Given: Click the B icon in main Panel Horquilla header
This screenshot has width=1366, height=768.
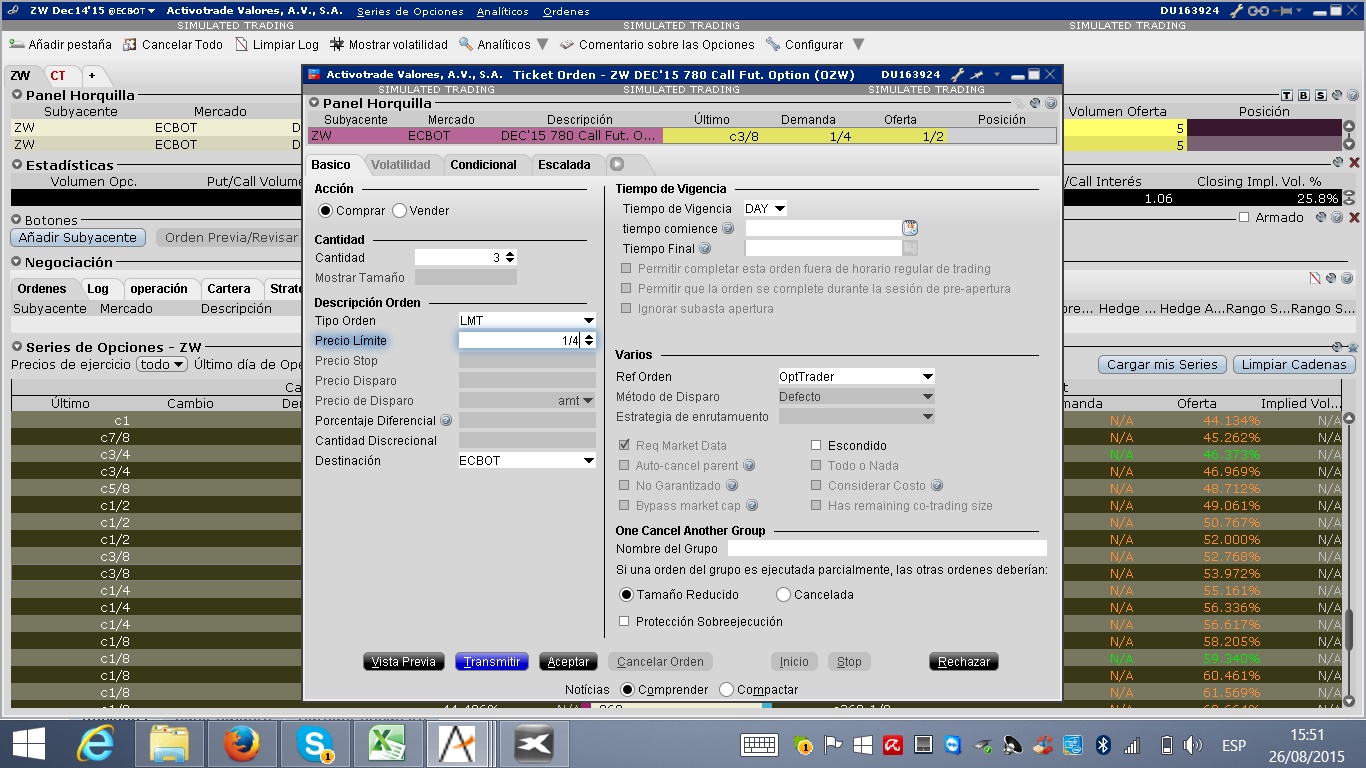Looking at the screenshot, I should pyautogui.click(x=1304, y=96).
